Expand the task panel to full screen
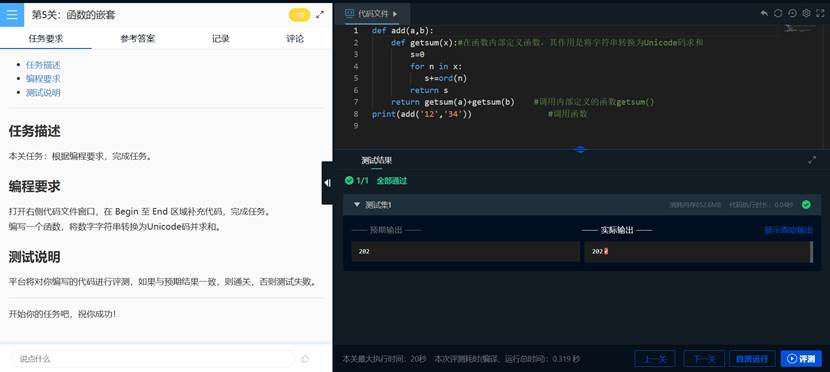Image resolution: width=830 pixels, height=372 pixels. (x=320, y=15)
